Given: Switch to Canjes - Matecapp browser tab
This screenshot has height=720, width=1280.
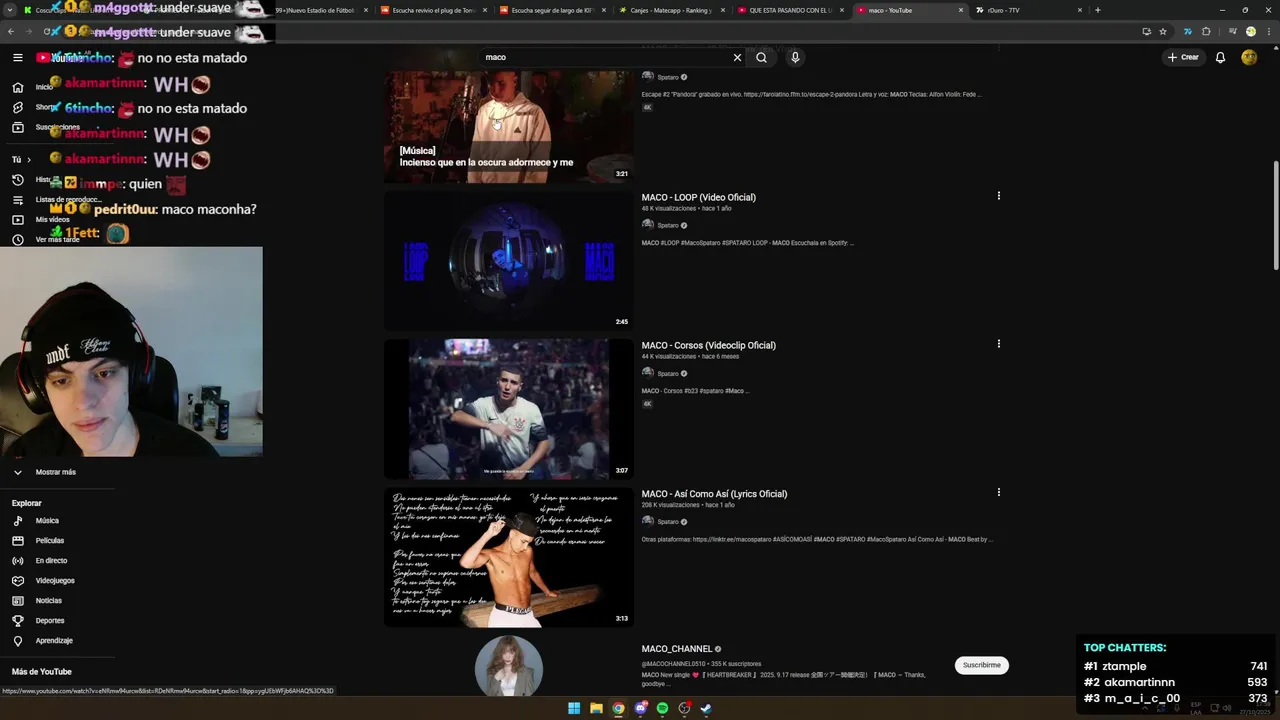Looking at the screenshot, I should [671, 10].
